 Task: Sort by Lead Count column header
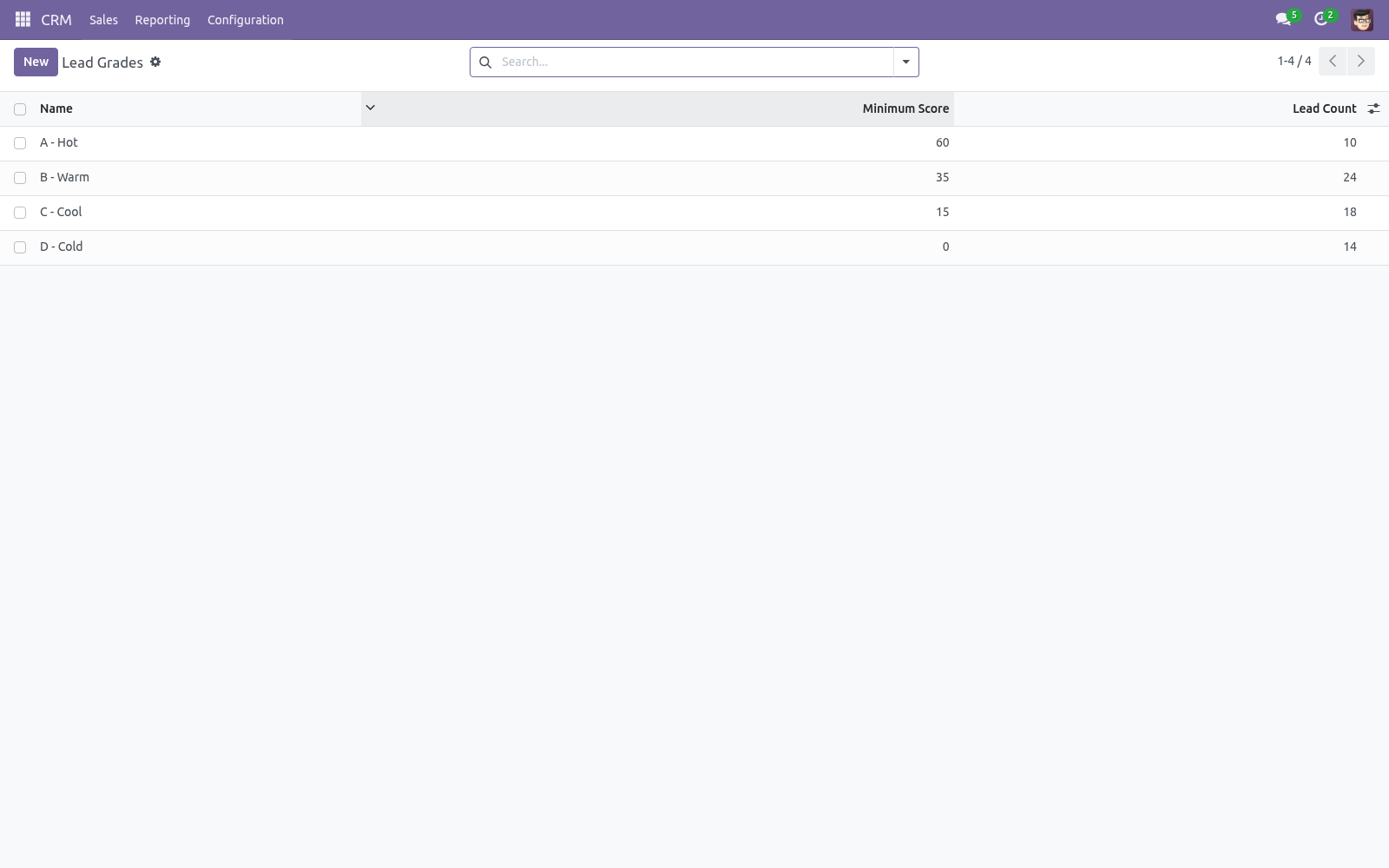pos(1324,108)
